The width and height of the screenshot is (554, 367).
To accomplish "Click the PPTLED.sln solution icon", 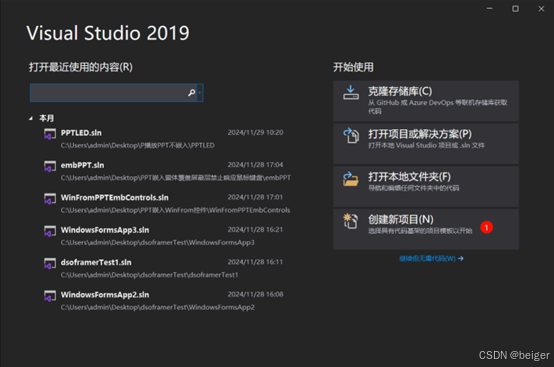I will [x=50, y=134].
